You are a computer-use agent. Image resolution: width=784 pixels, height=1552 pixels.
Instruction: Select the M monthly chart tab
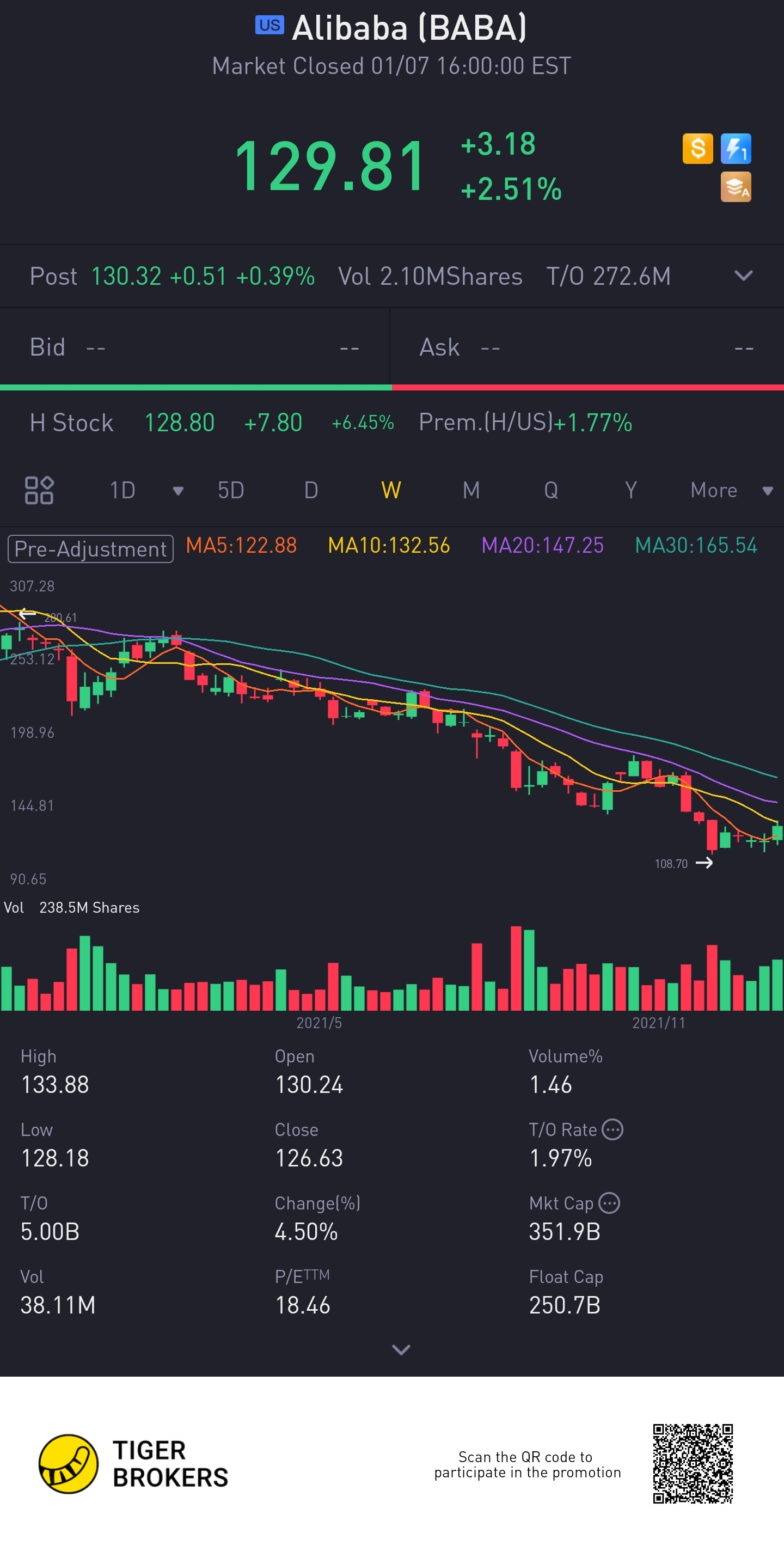[x=471, y=491]
